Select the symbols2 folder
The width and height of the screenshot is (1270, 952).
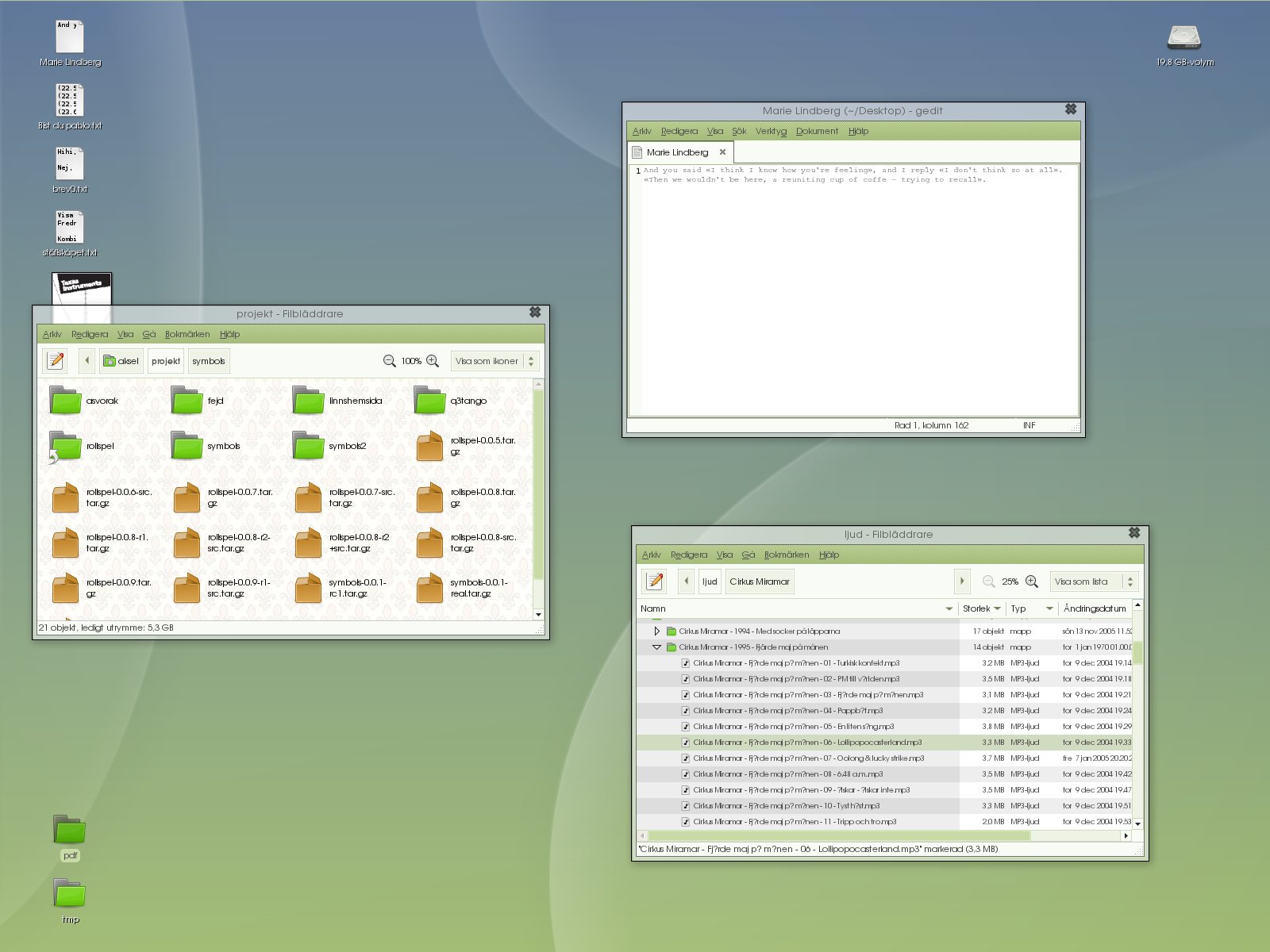[308, 446]
